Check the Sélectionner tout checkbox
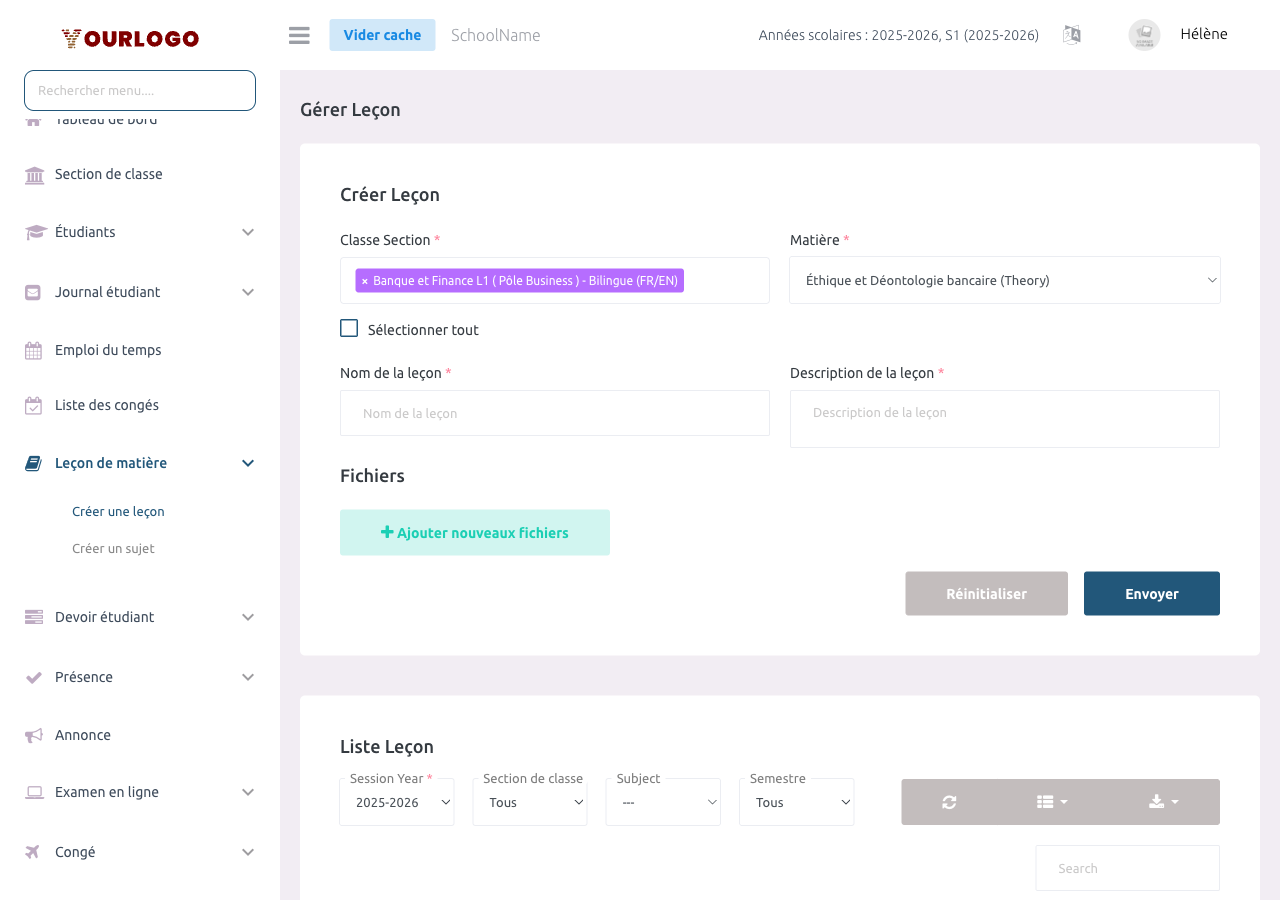Screen dimensions: 1280x900 tap(349, 329)
